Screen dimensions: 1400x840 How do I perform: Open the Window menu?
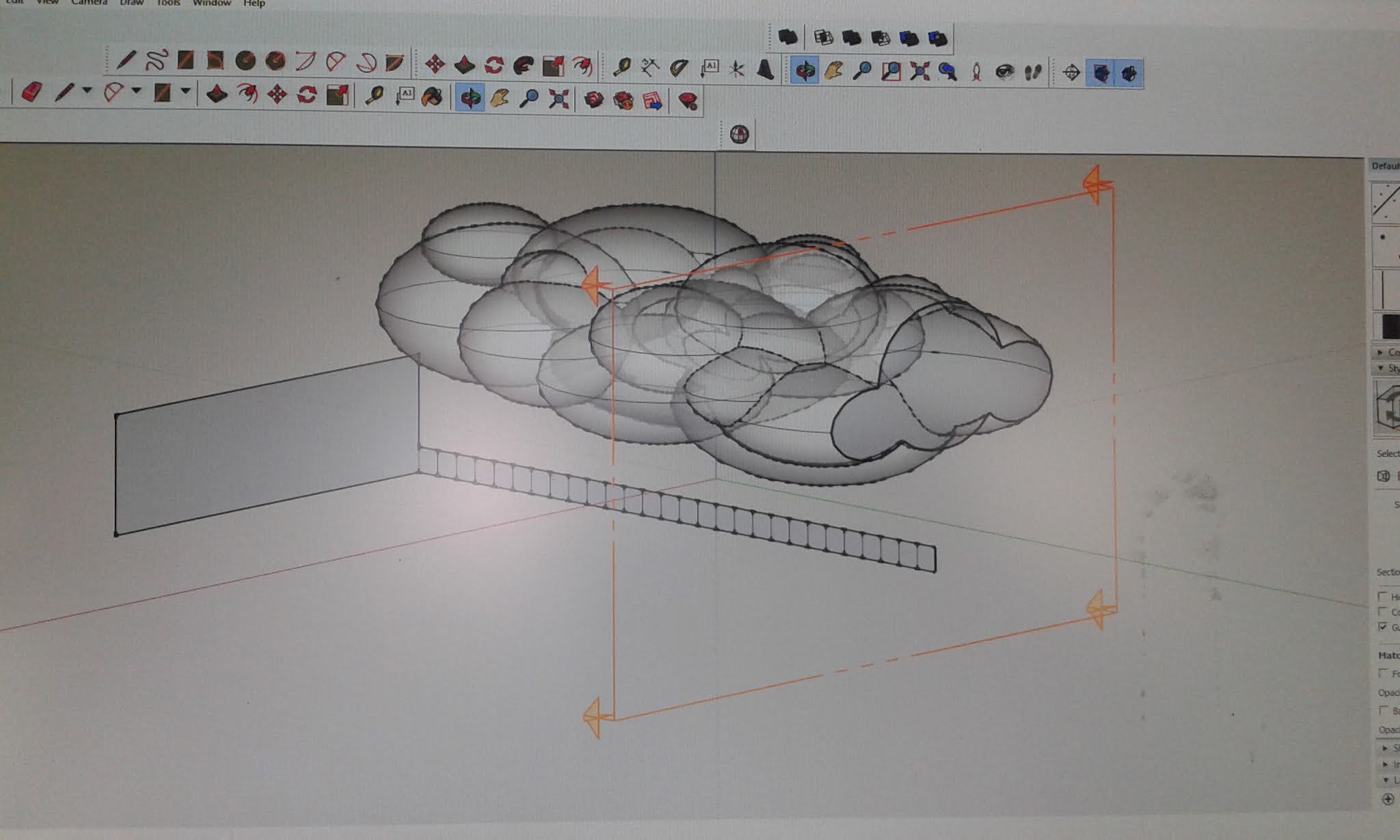pos(211,3)
